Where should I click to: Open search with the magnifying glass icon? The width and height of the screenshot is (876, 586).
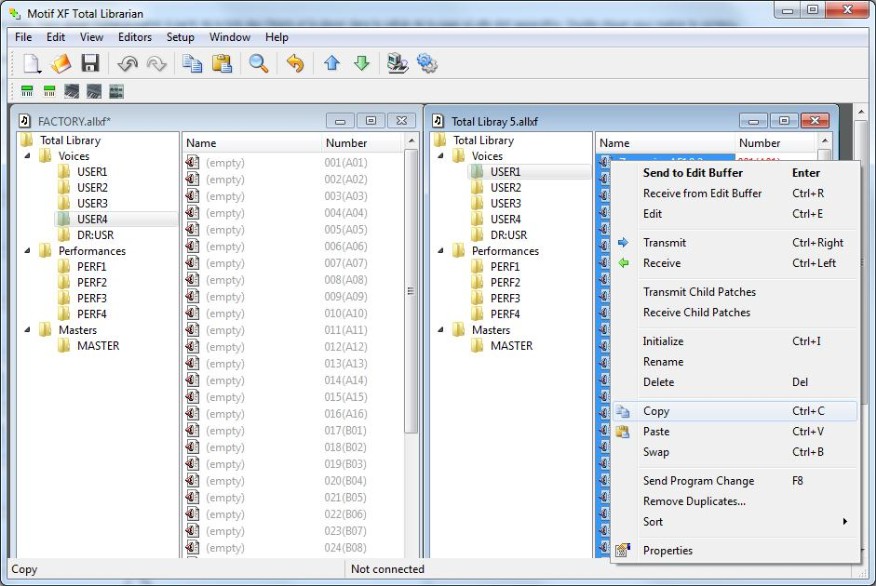click(258, 64)
